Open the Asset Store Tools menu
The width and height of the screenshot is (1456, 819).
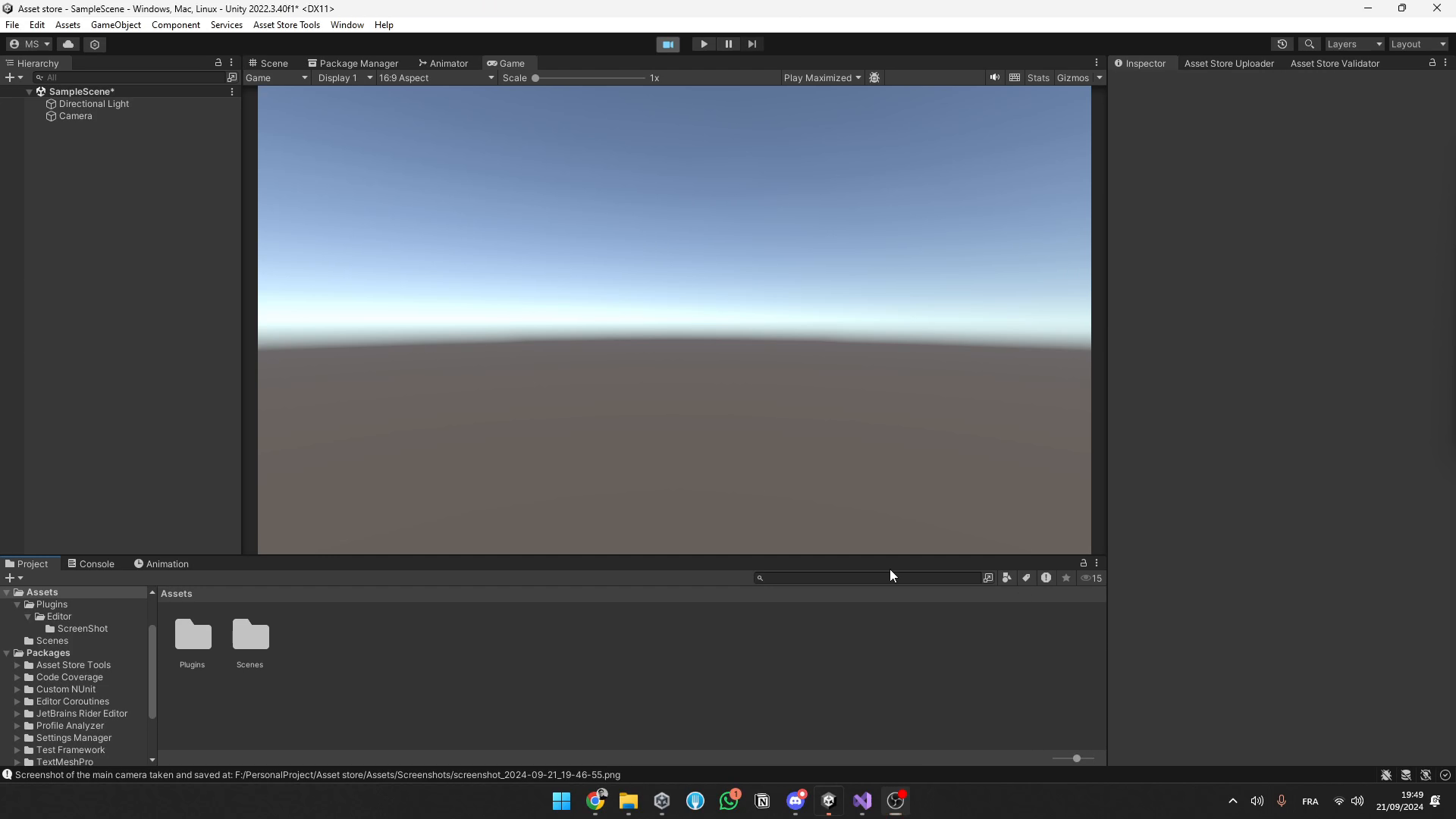click(287, 25)
